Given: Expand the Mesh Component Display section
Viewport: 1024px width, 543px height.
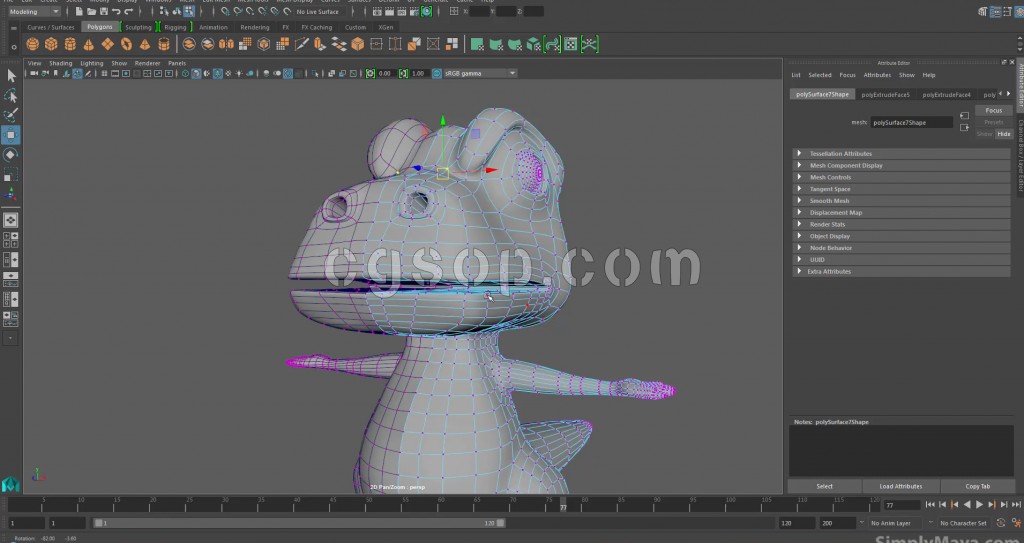Looking at the screenshot, I should coord(901,165).
